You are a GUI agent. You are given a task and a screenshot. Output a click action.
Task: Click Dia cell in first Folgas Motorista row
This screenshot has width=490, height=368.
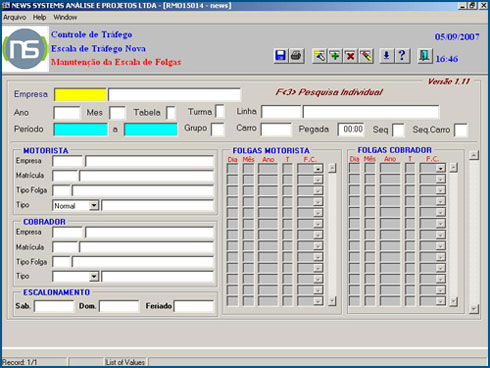(x=232, y=169)
